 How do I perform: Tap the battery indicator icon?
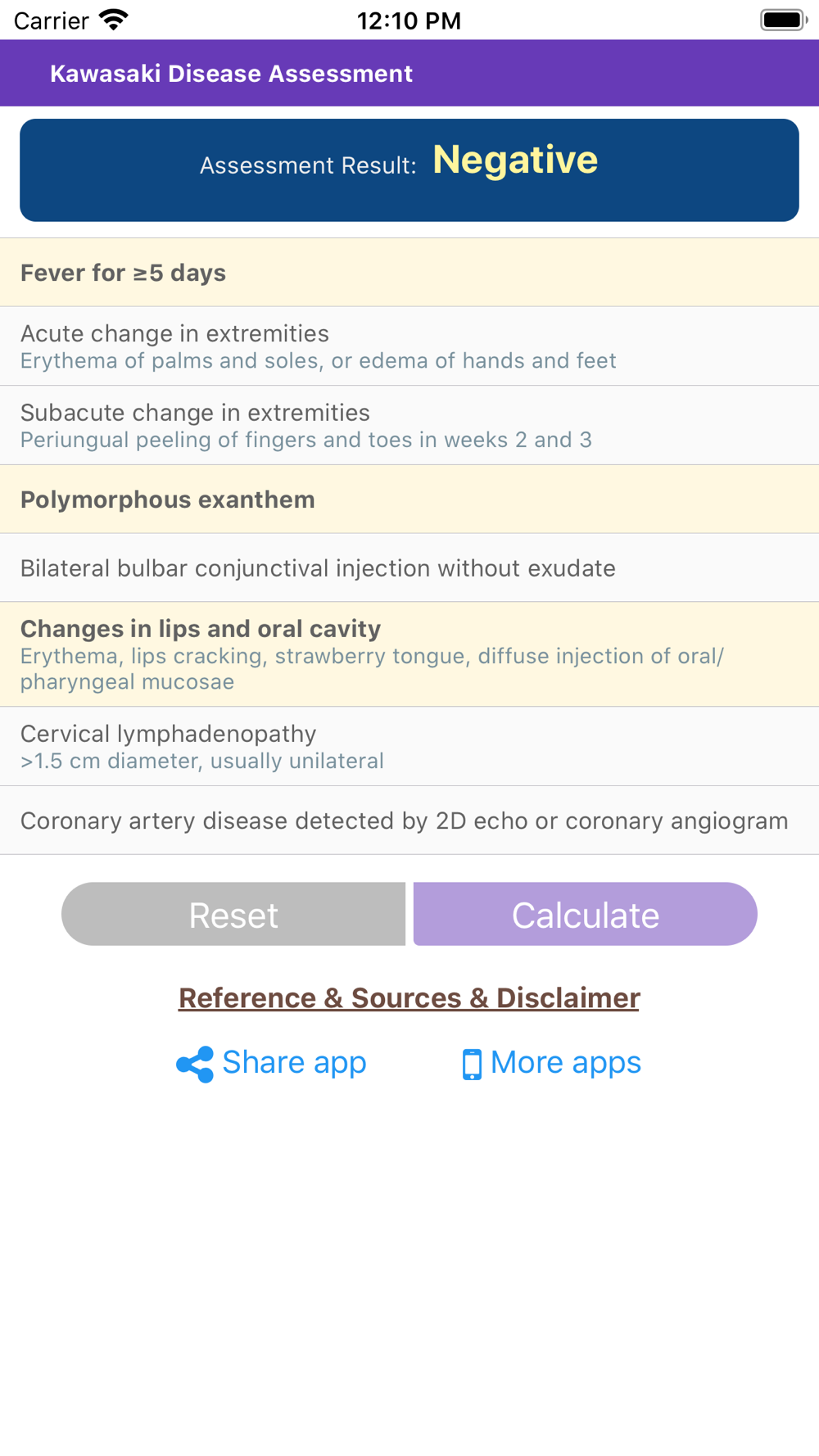(784, 20)
